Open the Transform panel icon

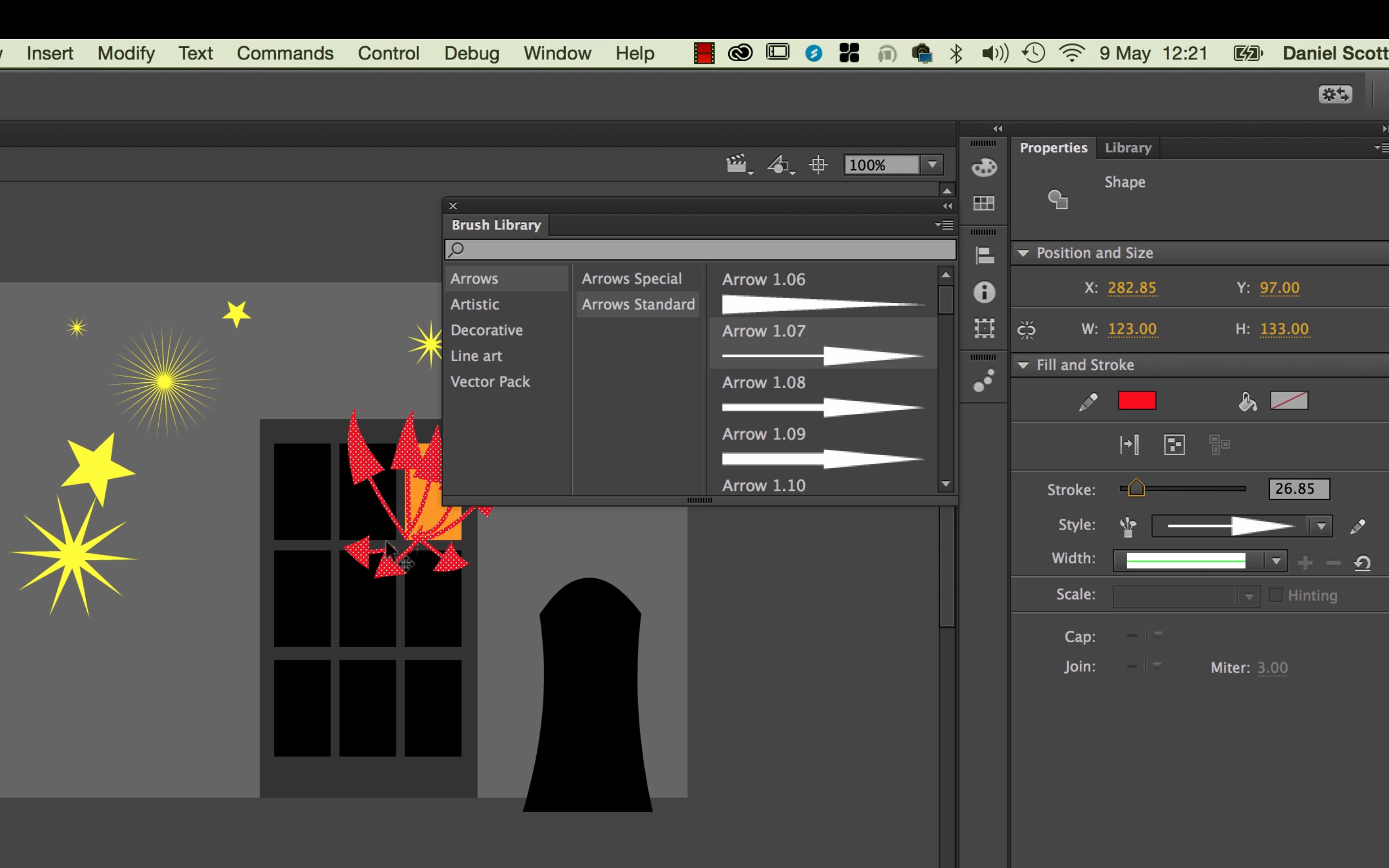(984, 328)
